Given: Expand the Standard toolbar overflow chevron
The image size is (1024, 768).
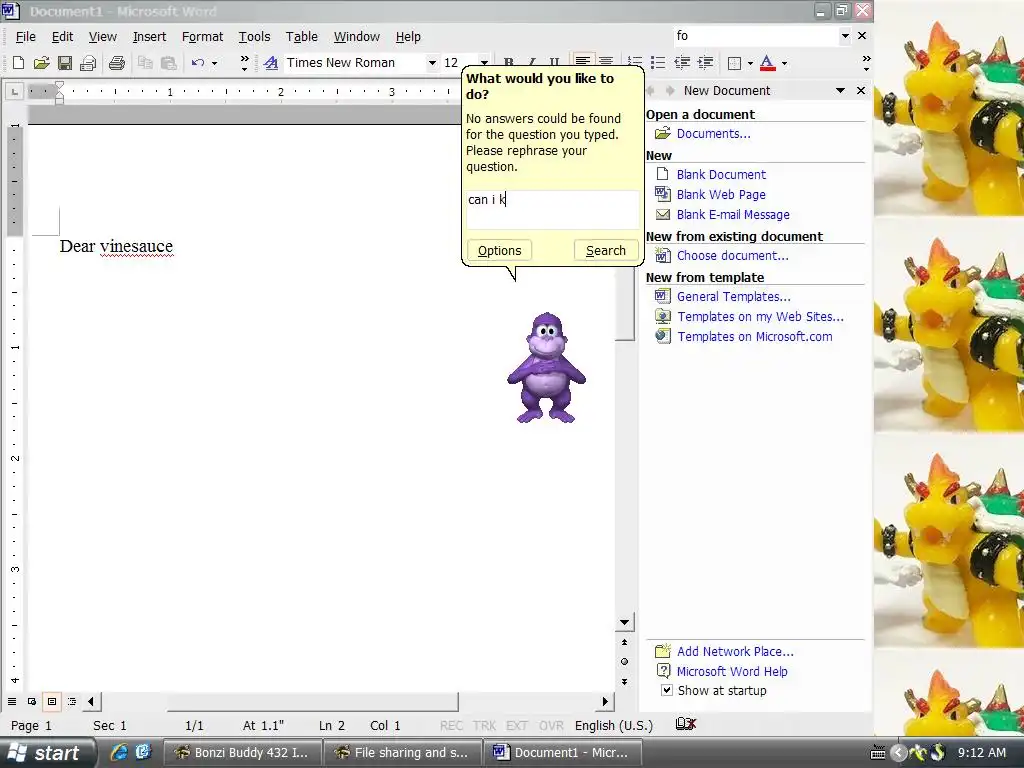Looking at the screenshot, I should coord(244,63).
